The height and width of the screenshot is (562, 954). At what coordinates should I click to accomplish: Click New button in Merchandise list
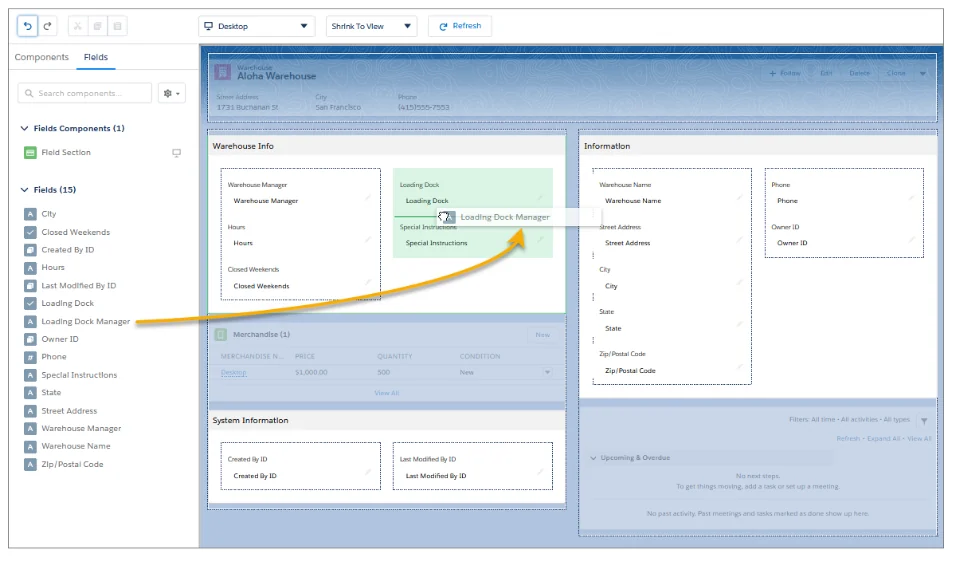[542, 335]
